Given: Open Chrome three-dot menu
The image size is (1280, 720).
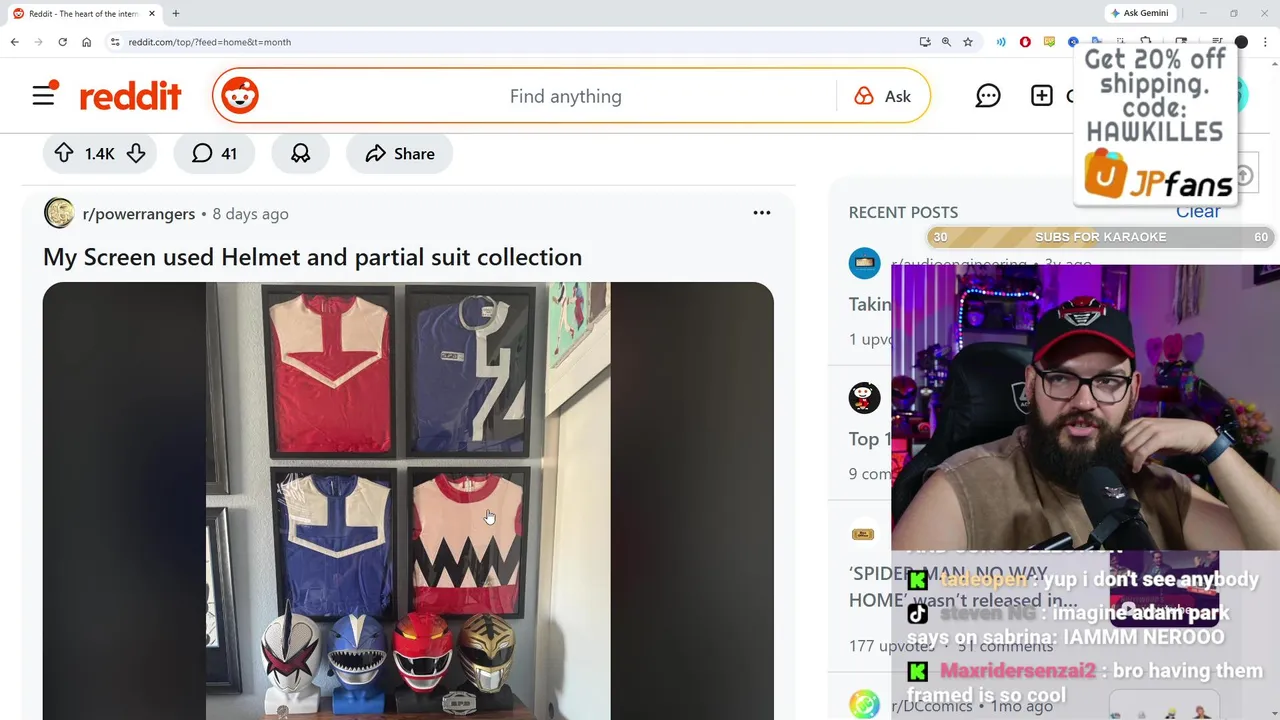Looking at the screenshot, I should [x=1264, y=42].
